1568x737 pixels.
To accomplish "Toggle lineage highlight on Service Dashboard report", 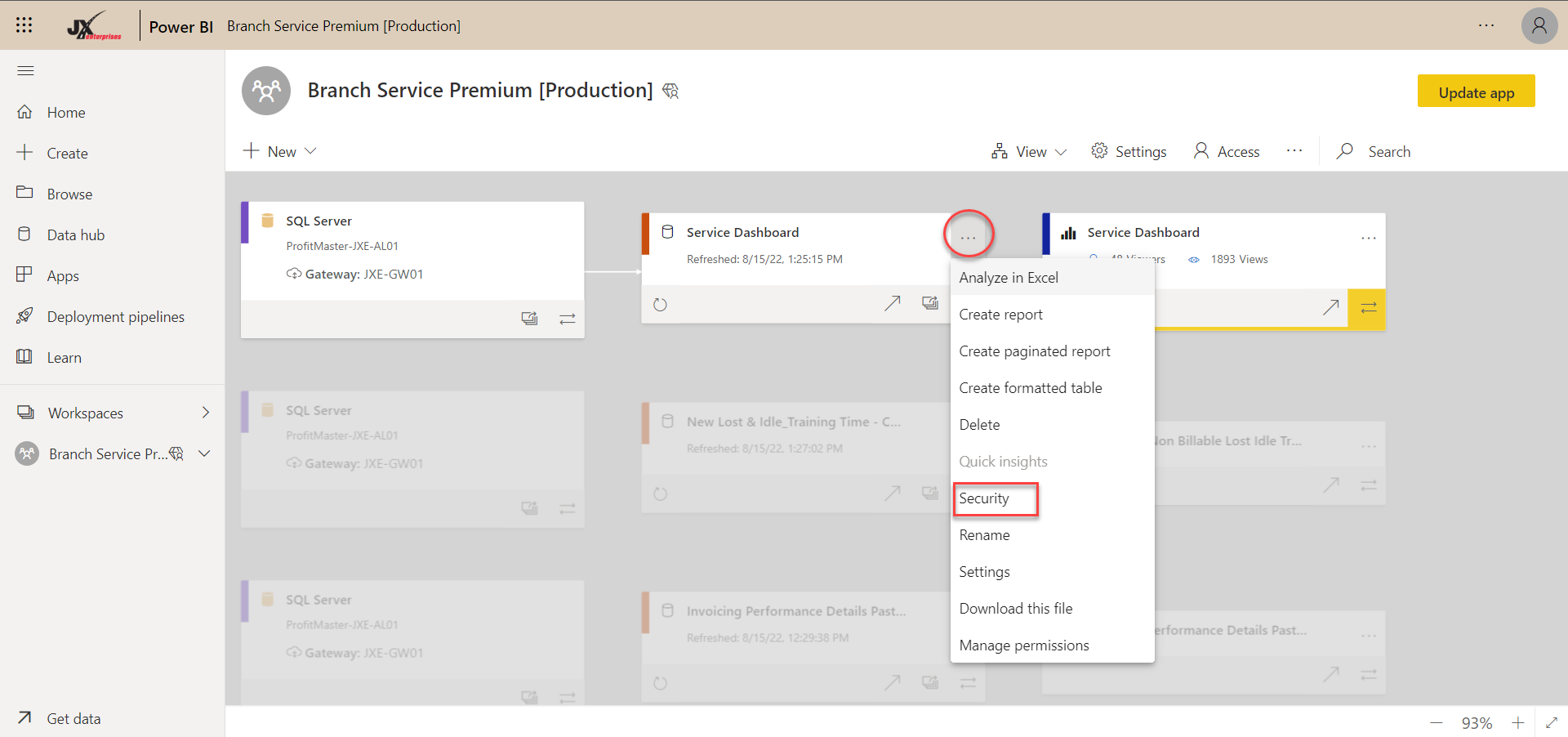I will [1367, 307].
